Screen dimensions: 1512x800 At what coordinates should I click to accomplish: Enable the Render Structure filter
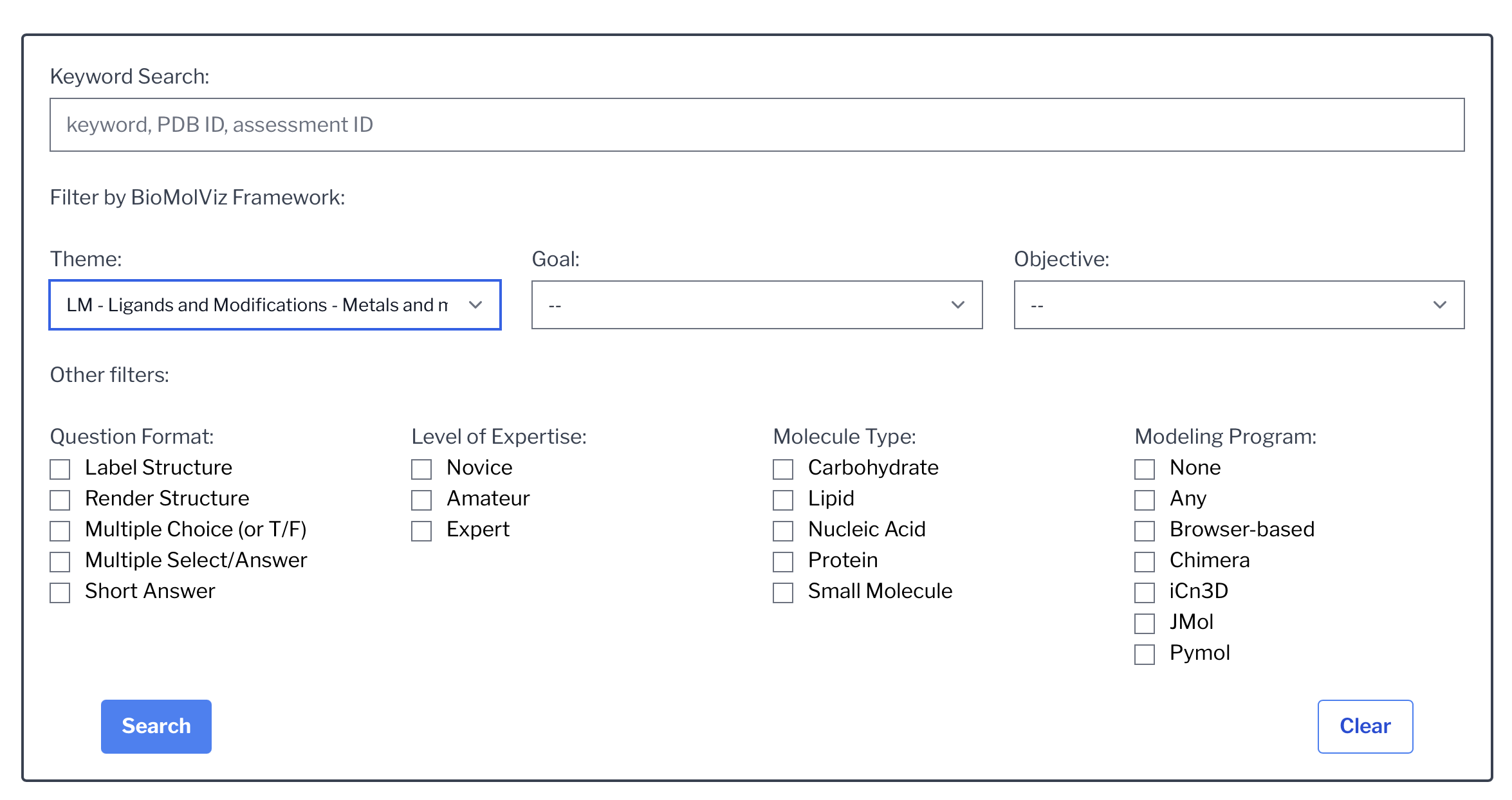click(60, 500)
